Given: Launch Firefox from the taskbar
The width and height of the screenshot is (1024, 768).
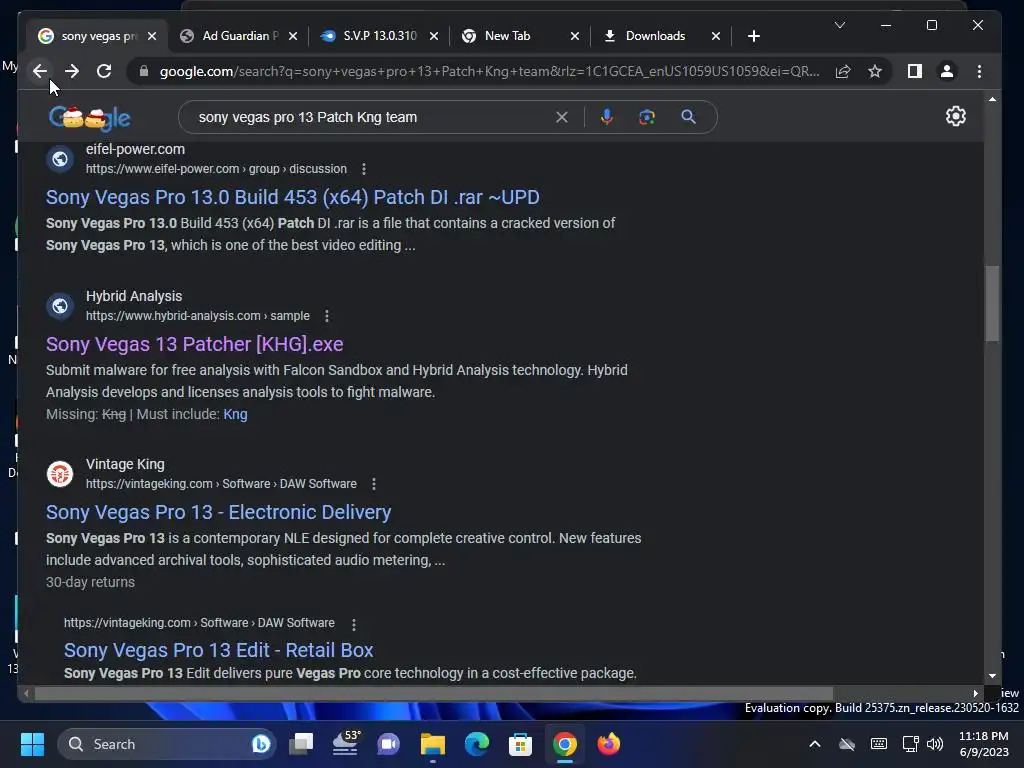Looking at the screenshot, I should tap(609, 744).
